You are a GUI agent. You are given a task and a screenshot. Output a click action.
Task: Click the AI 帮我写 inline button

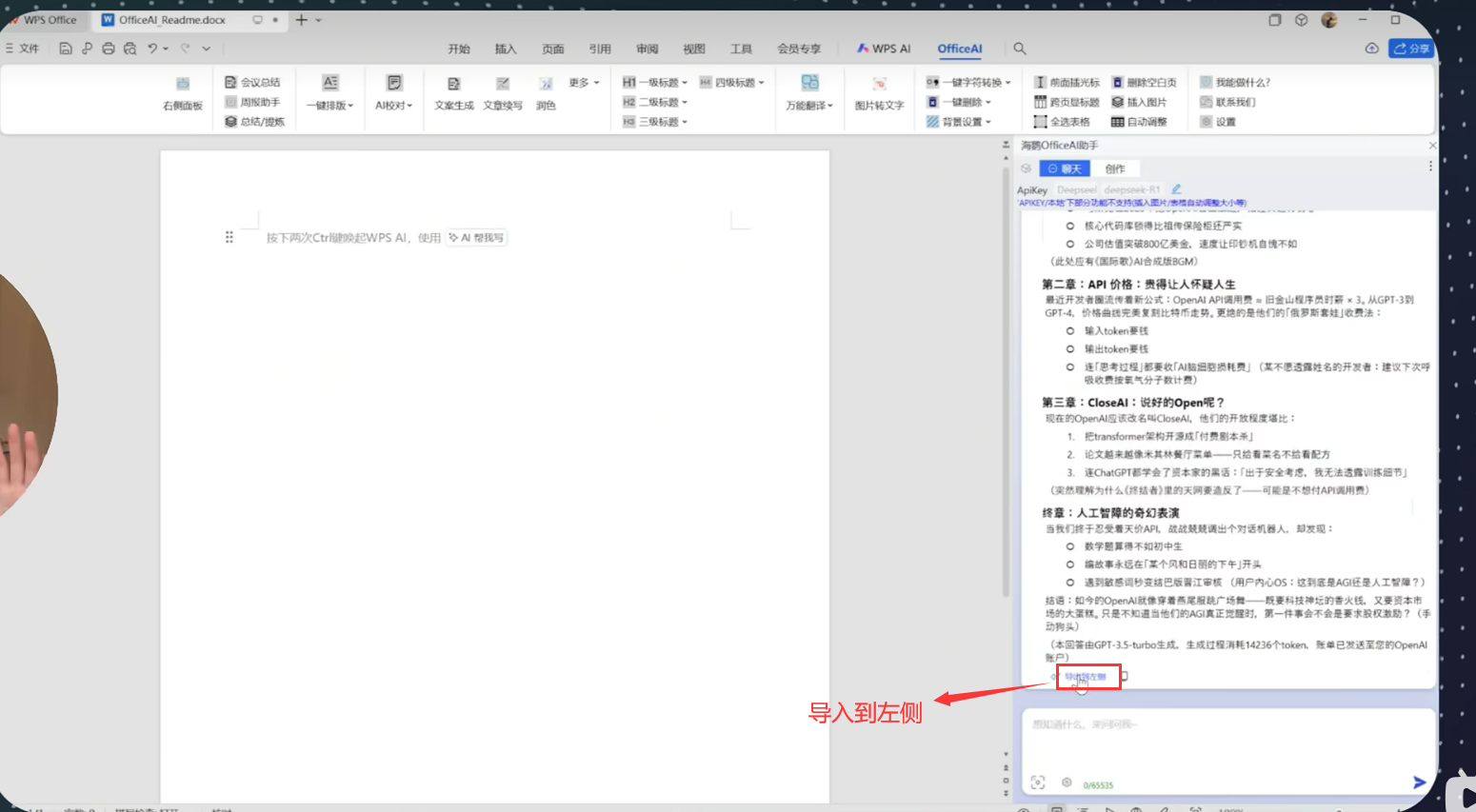point(476,238)
